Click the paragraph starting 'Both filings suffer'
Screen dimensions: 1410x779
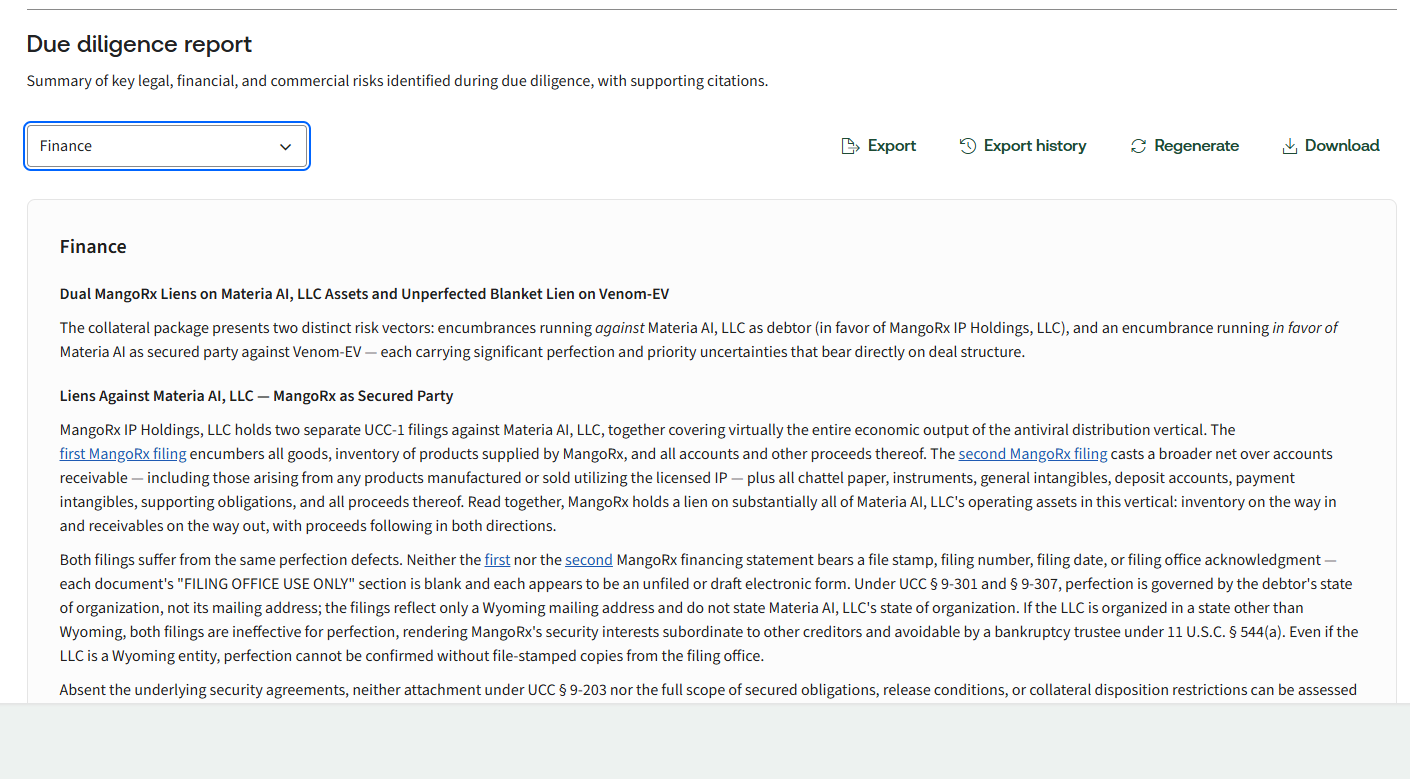pos(709,608)
